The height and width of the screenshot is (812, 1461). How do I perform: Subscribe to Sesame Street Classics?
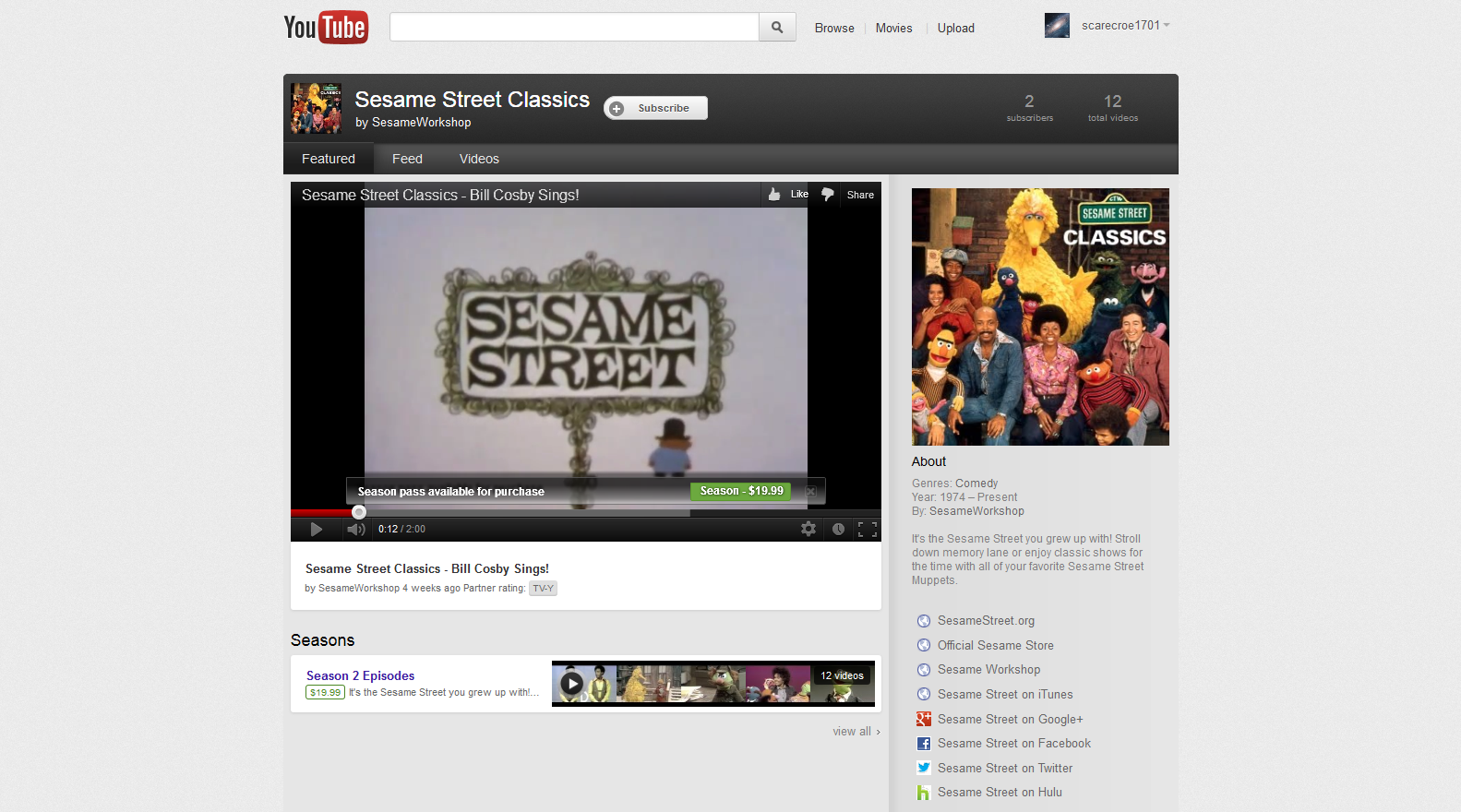point(655,108)
